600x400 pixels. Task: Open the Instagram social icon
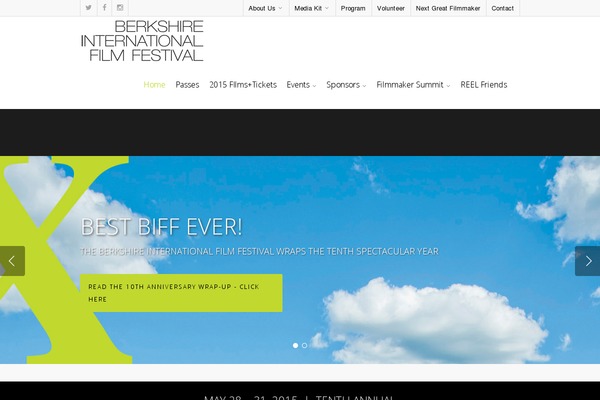[120, 8]
